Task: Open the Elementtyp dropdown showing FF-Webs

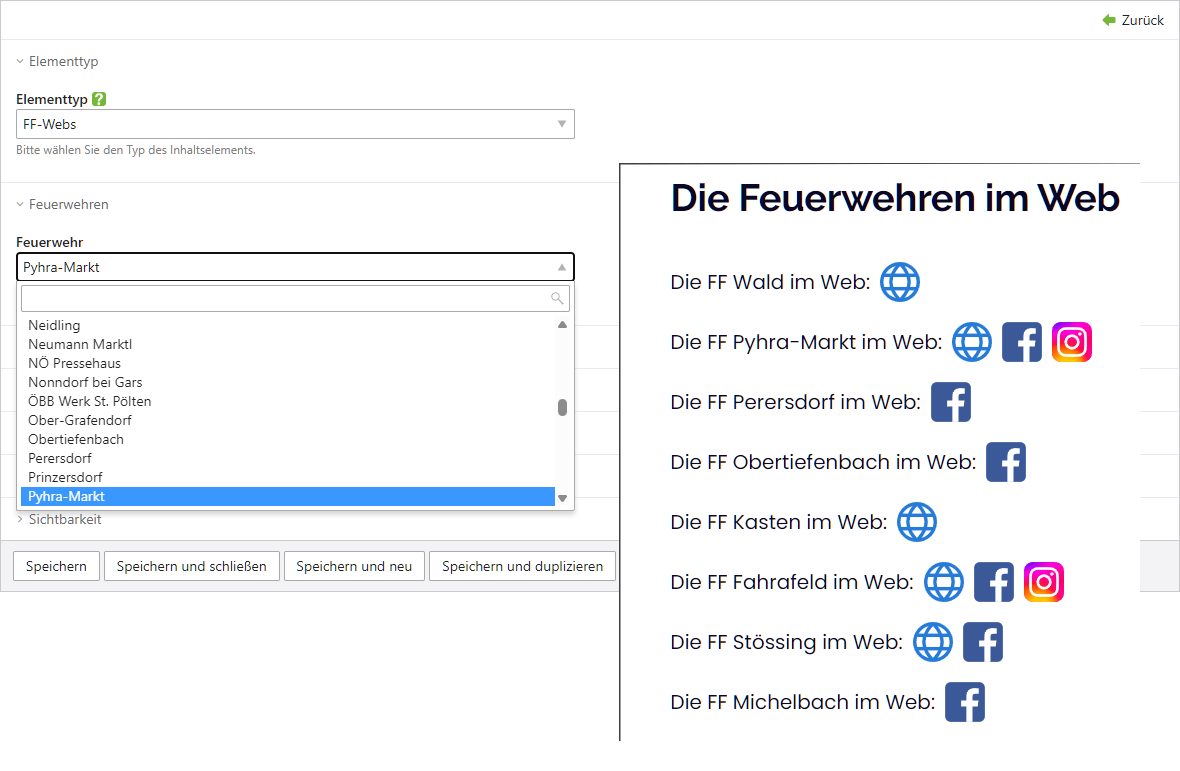Action: point(295,124)
